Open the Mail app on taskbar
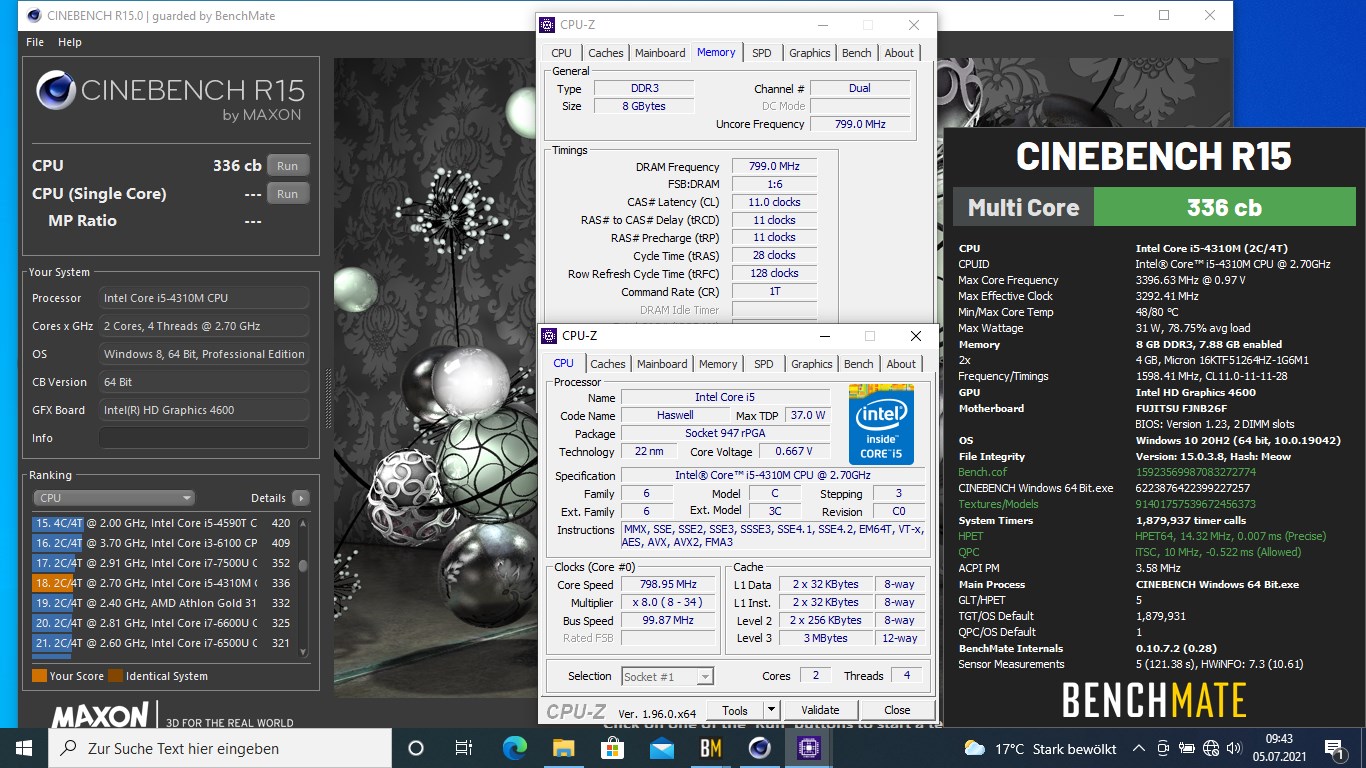Screen dimensions: 1366x768 pyautogui.click(x=661, y=748)
